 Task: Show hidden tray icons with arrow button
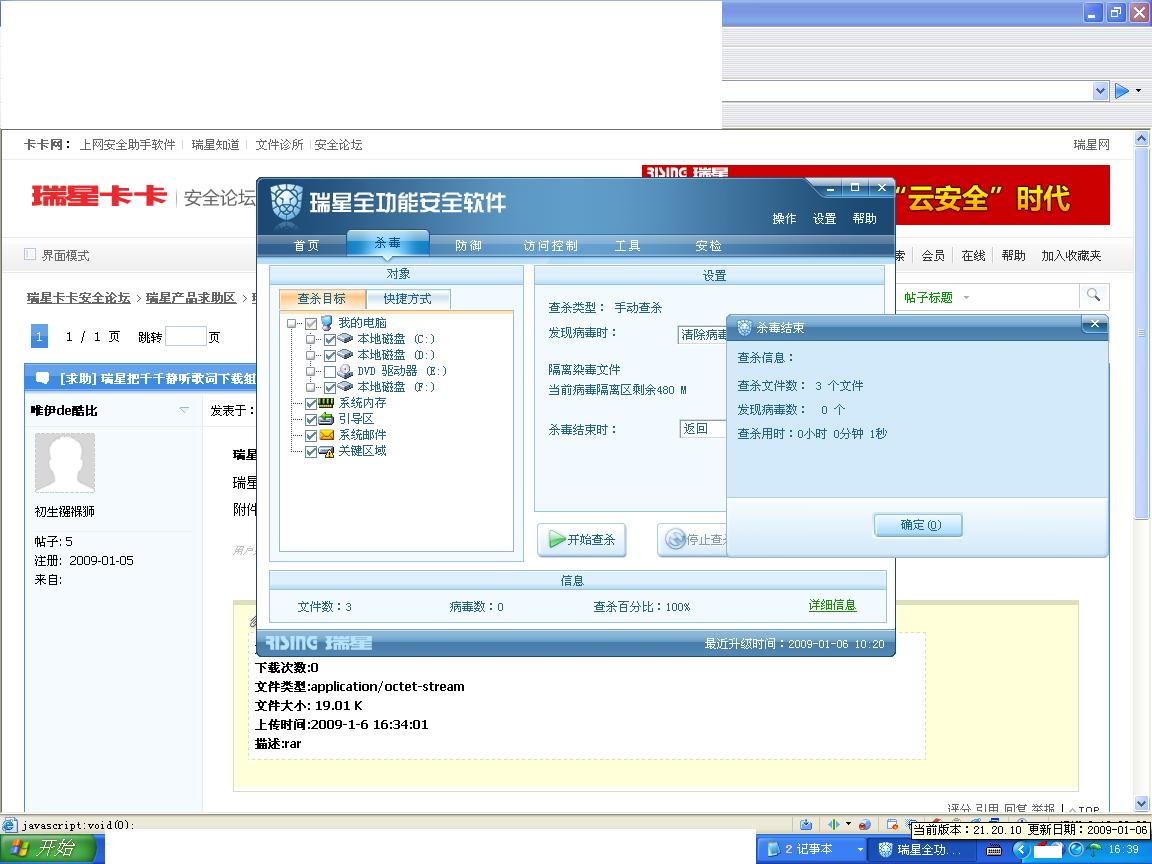click(1020, 849)
